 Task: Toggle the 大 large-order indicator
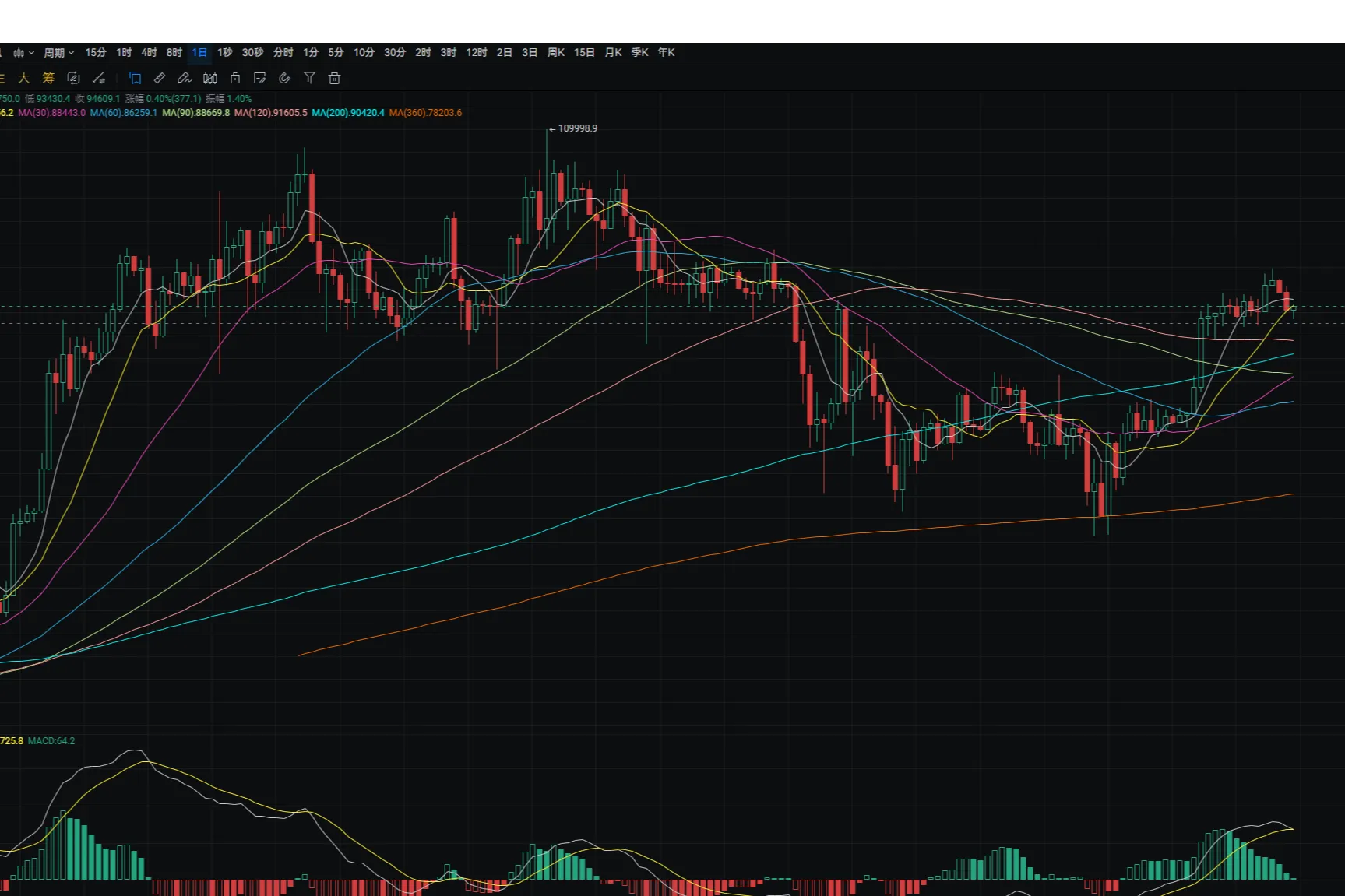23,78
